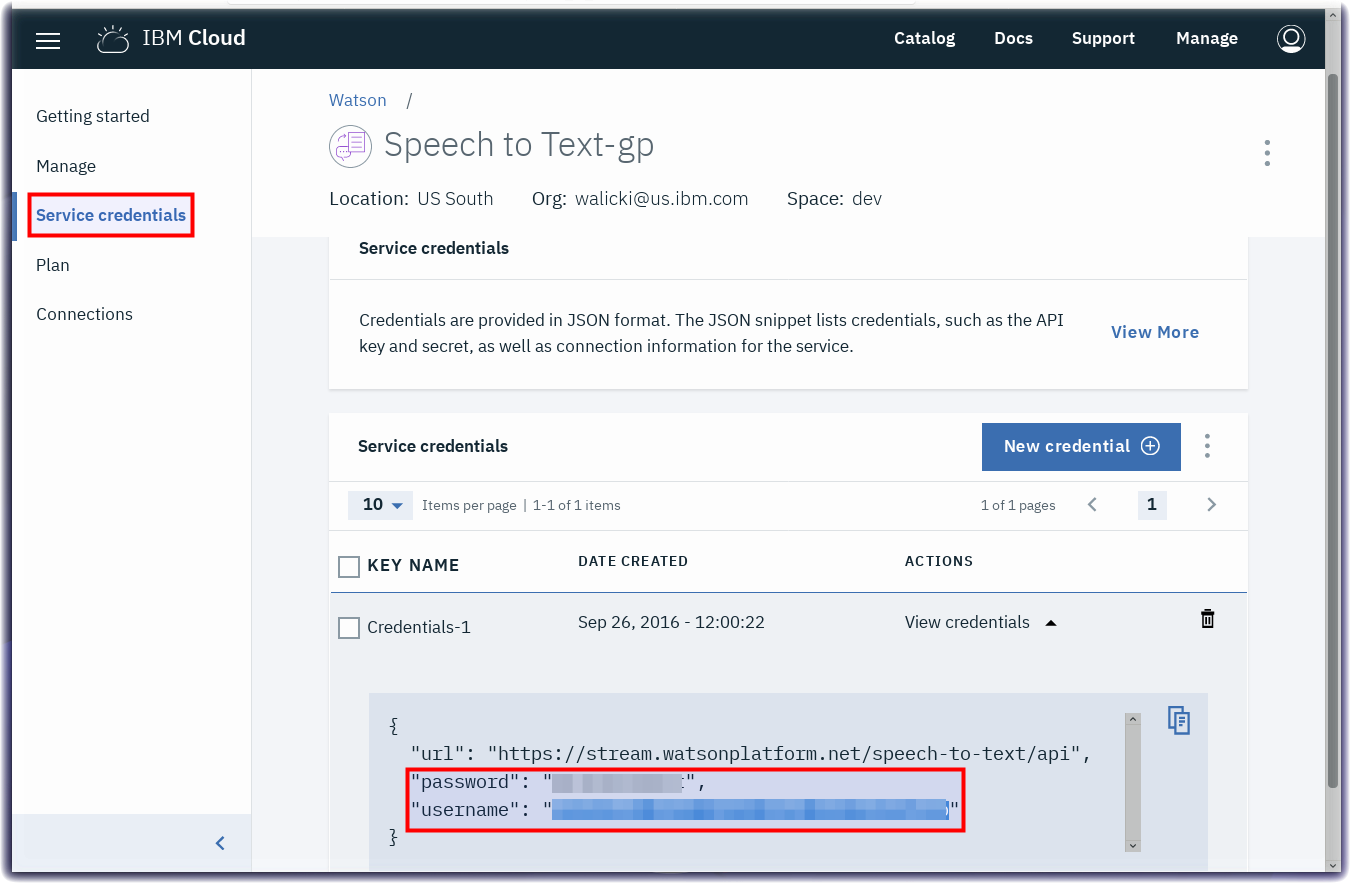1350x883 pixels.
Task: Open credentials table overflow kebab menu
Action: pyautogui.click(x=1207, y=446)
